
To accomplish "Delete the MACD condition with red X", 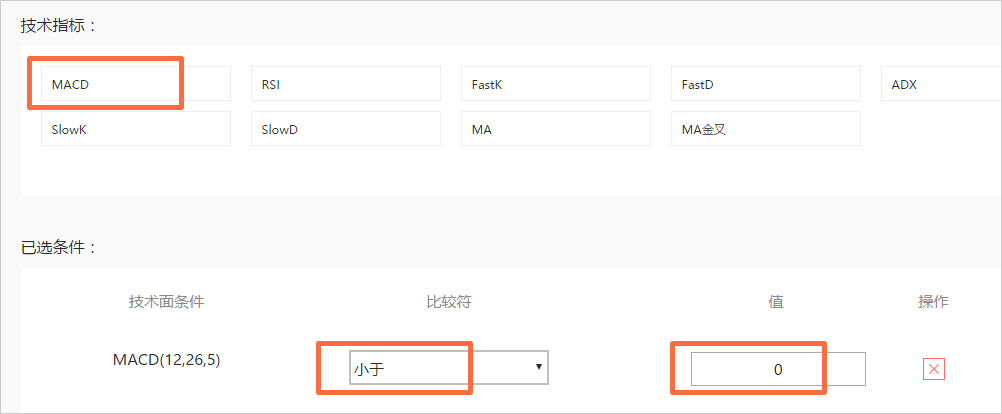I will [x=934, y=369].
